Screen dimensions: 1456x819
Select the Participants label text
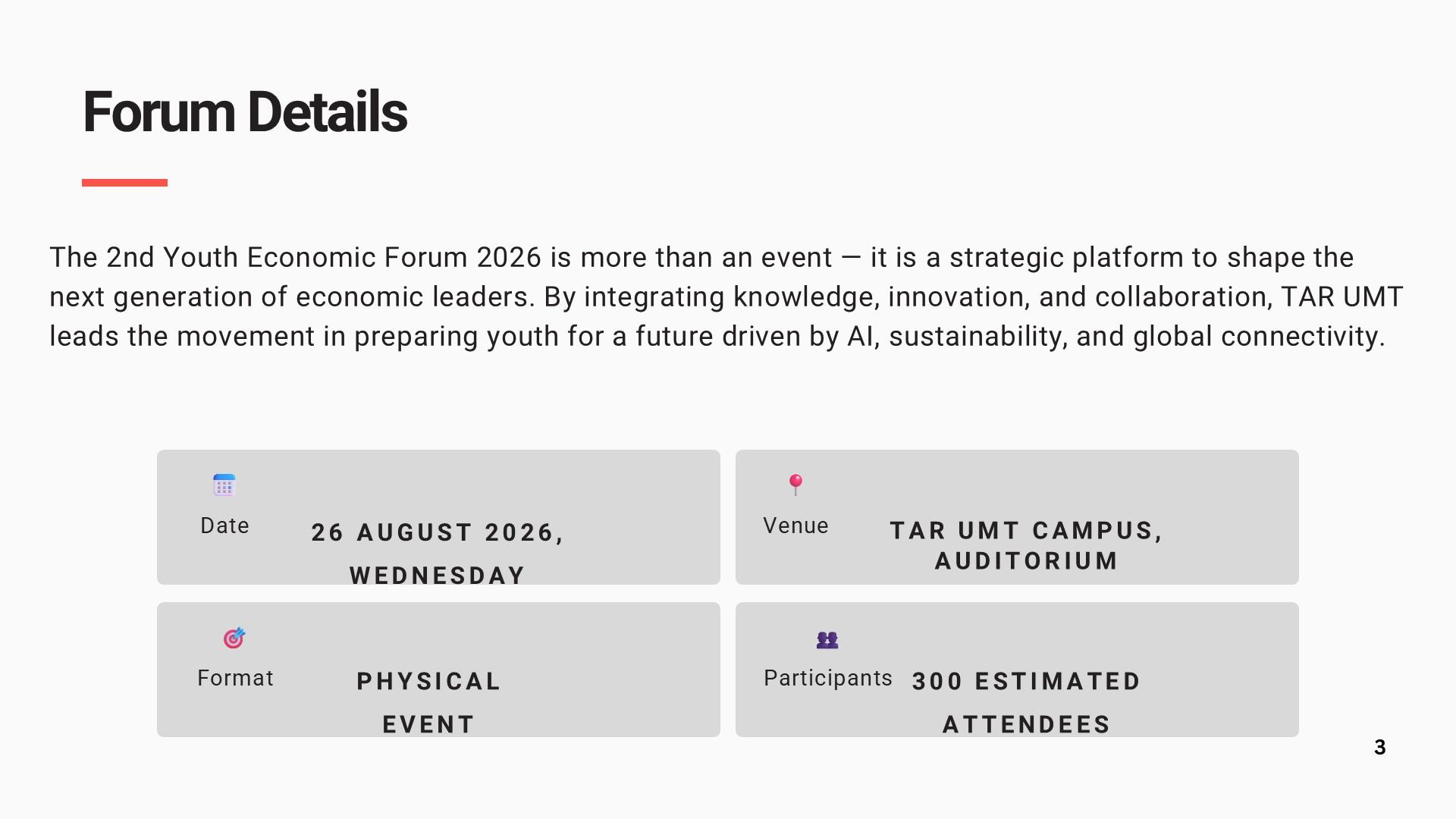click(x=828, y=678)
